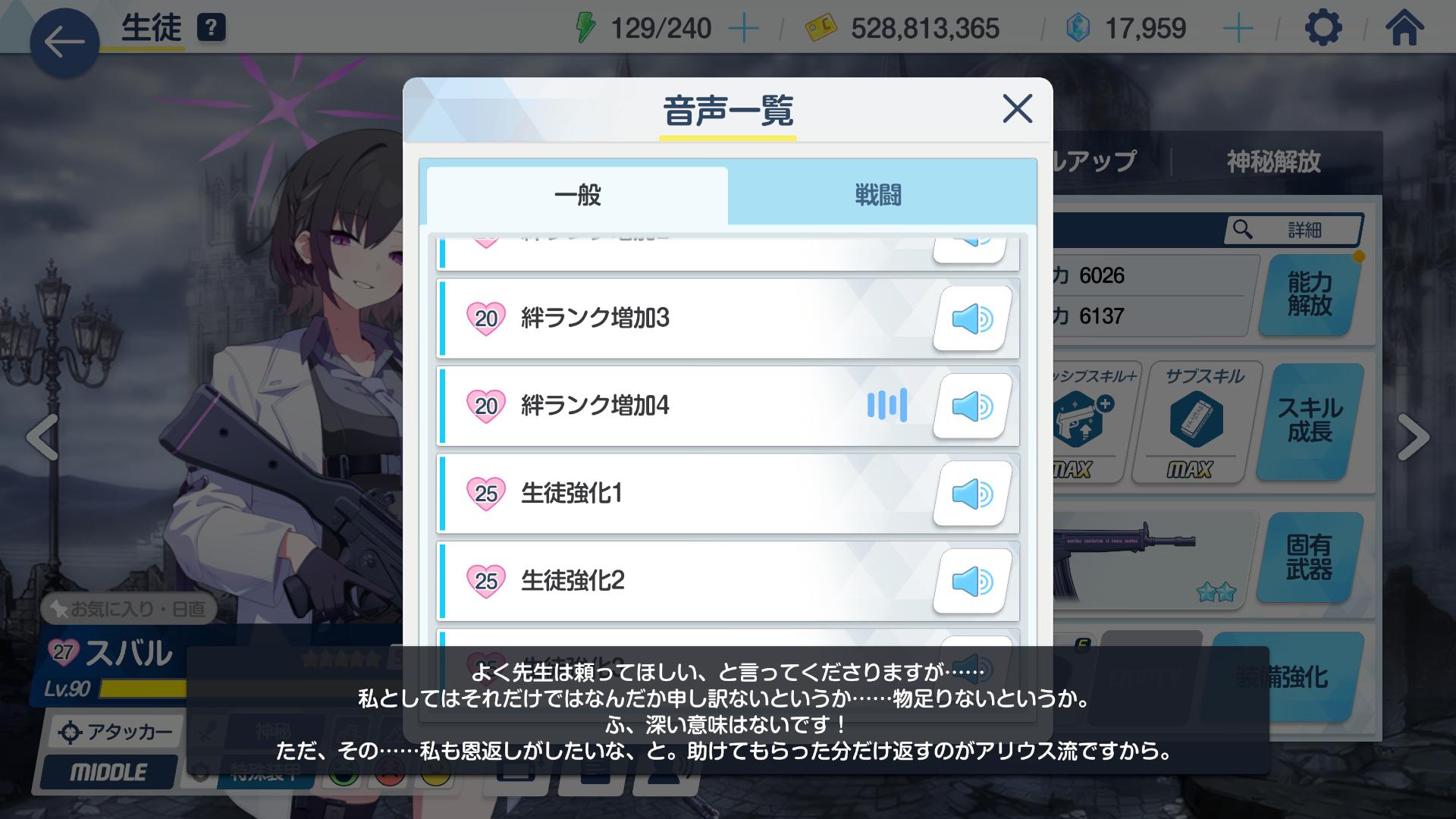Select the 一般 voice tab
1456x819 pixels.
point(578,196)
